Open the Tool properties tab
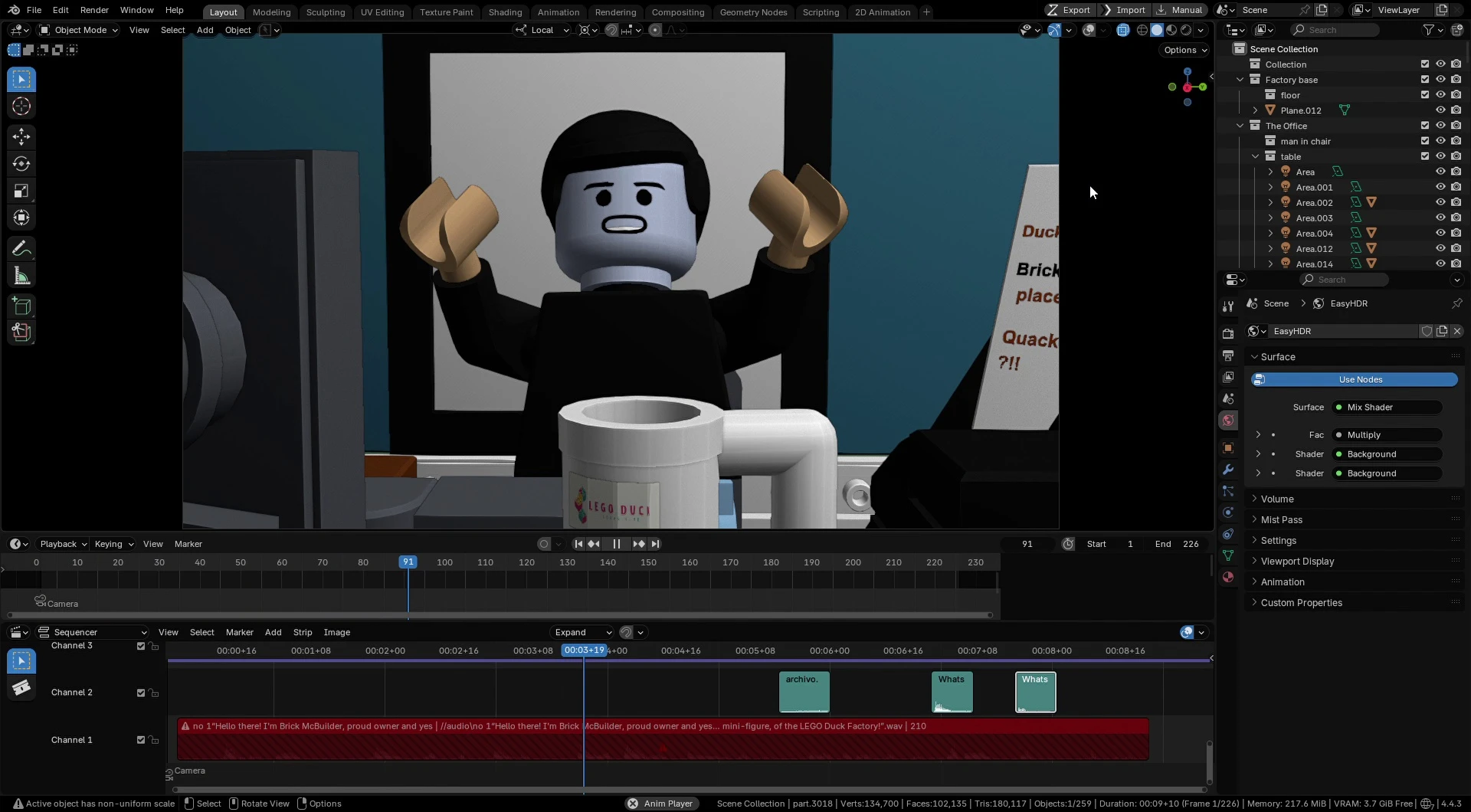1471x812 pixels. click(1228, 306)
